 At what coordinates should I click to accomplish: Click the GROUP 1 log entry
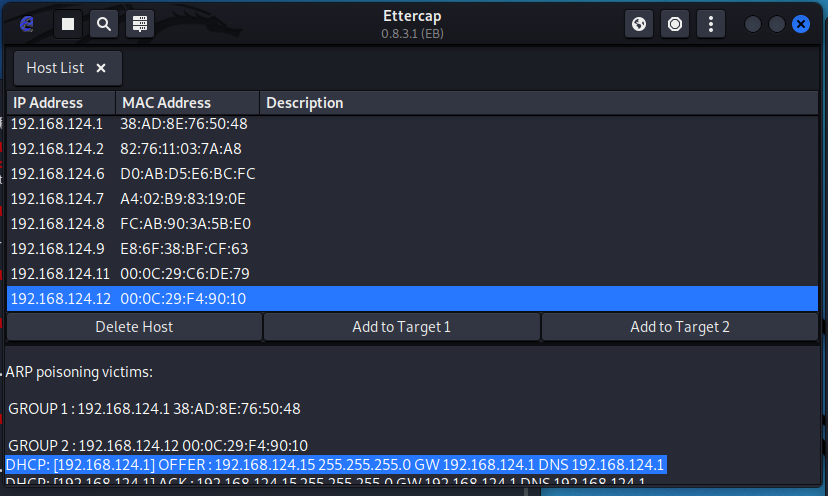(x=154, y=409)
